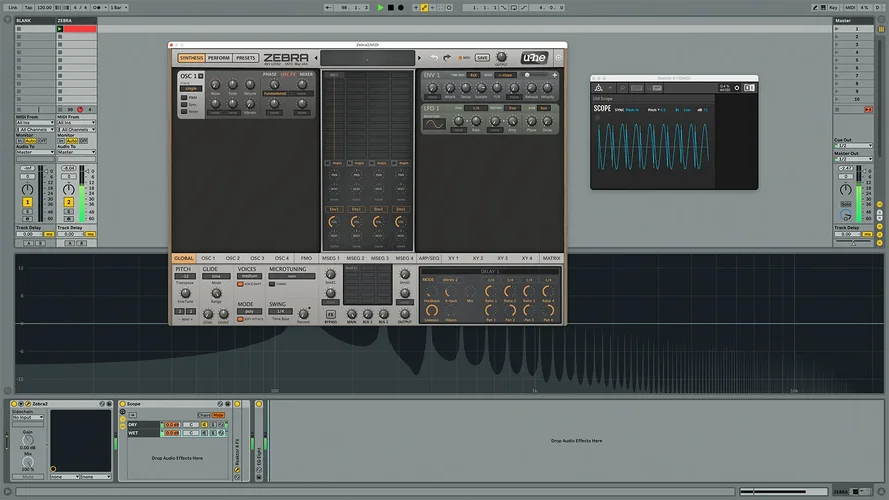
Task: Toggle Voice Drift in the Voices section
Action: coord(240,284)
